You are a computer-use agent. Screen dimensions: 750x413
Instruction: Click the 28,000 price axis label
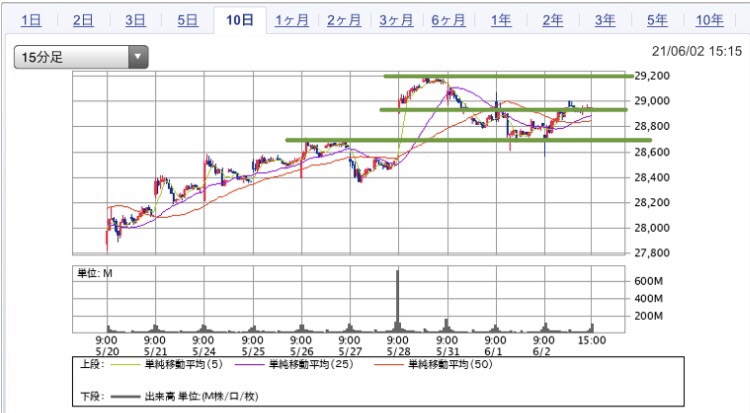coord(652,228)
